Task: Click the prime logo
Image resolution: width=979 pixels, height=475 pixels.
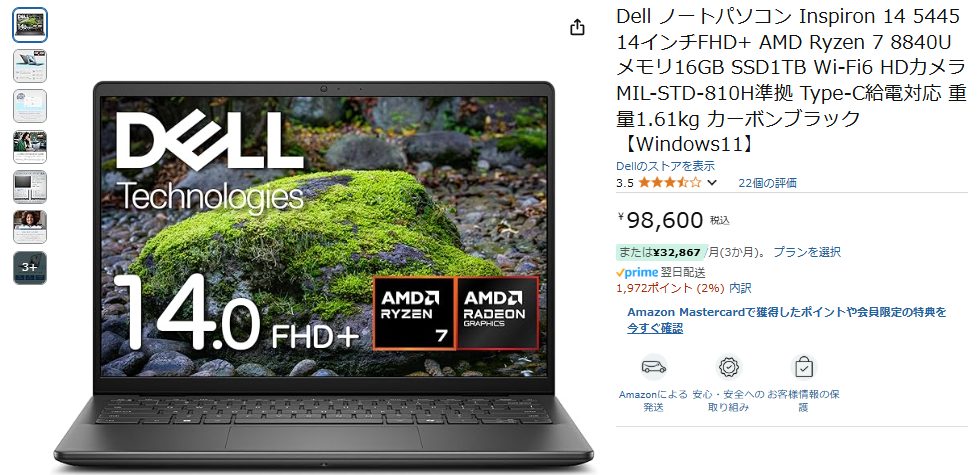Action: point(637,273)
